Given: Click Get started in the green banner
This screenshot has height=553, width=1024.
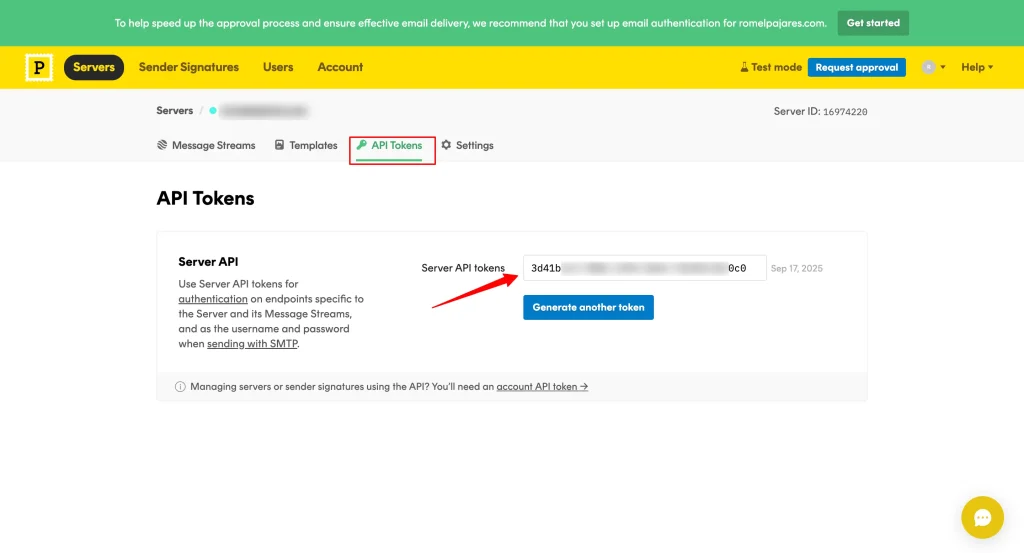Looking at the screenshot, I should (872, 23).
